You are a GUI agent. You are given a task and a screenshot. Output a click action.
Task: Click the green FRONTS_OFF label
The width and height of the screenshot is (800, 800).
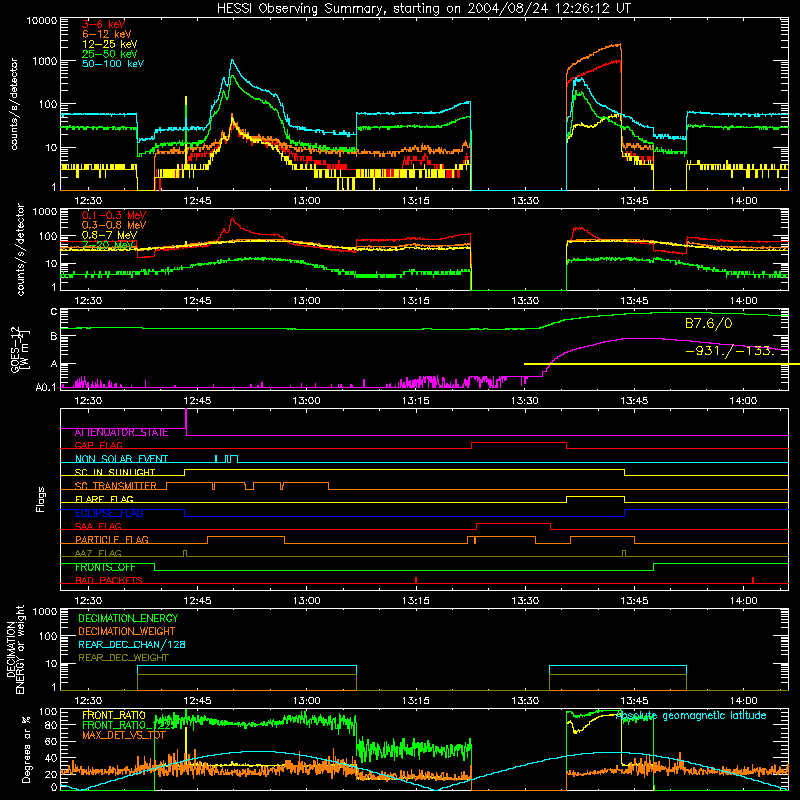coord(105,567)
